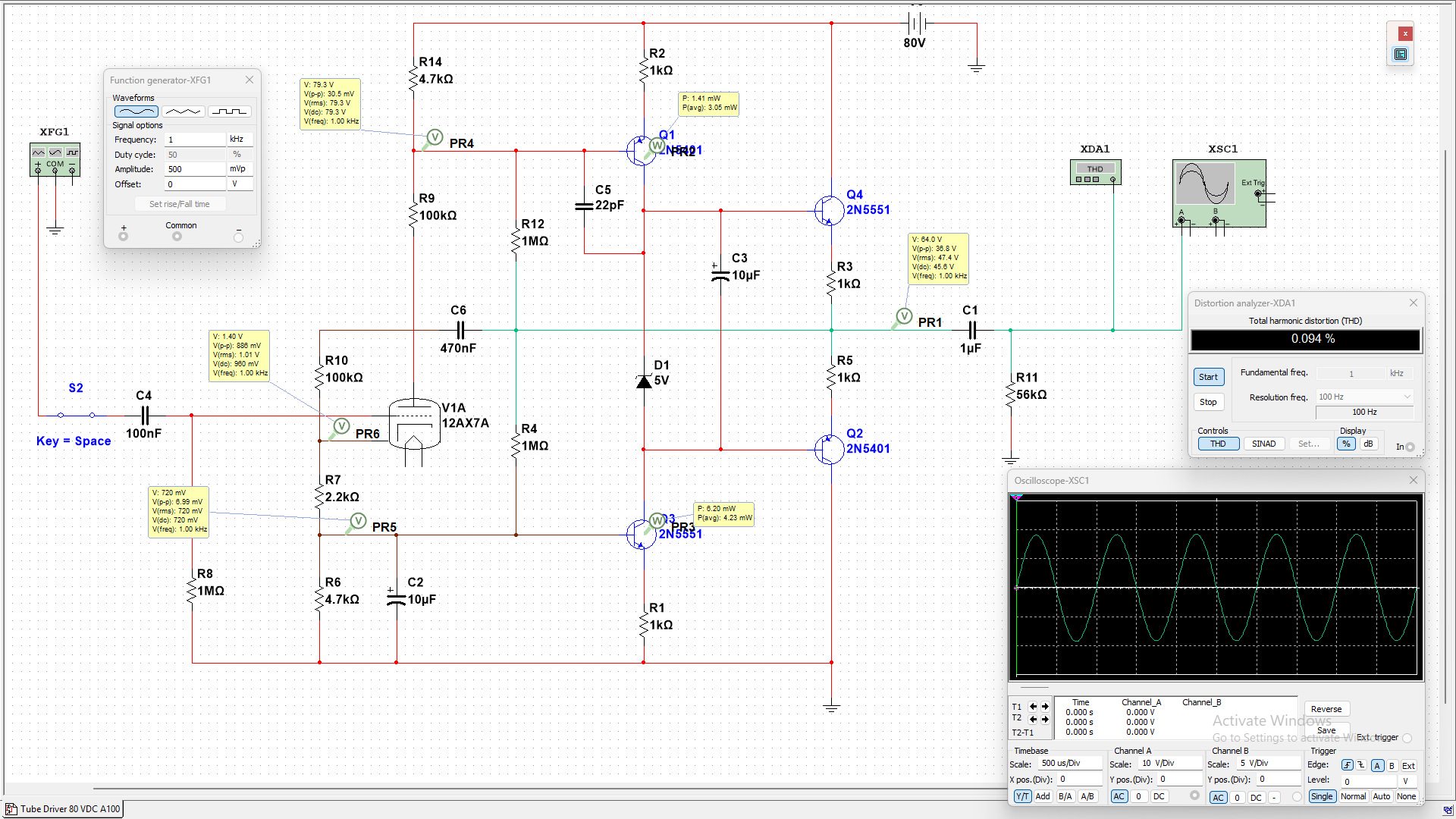
Task: Switch timebase to B/A mode
Action: tap(1065, 796)
